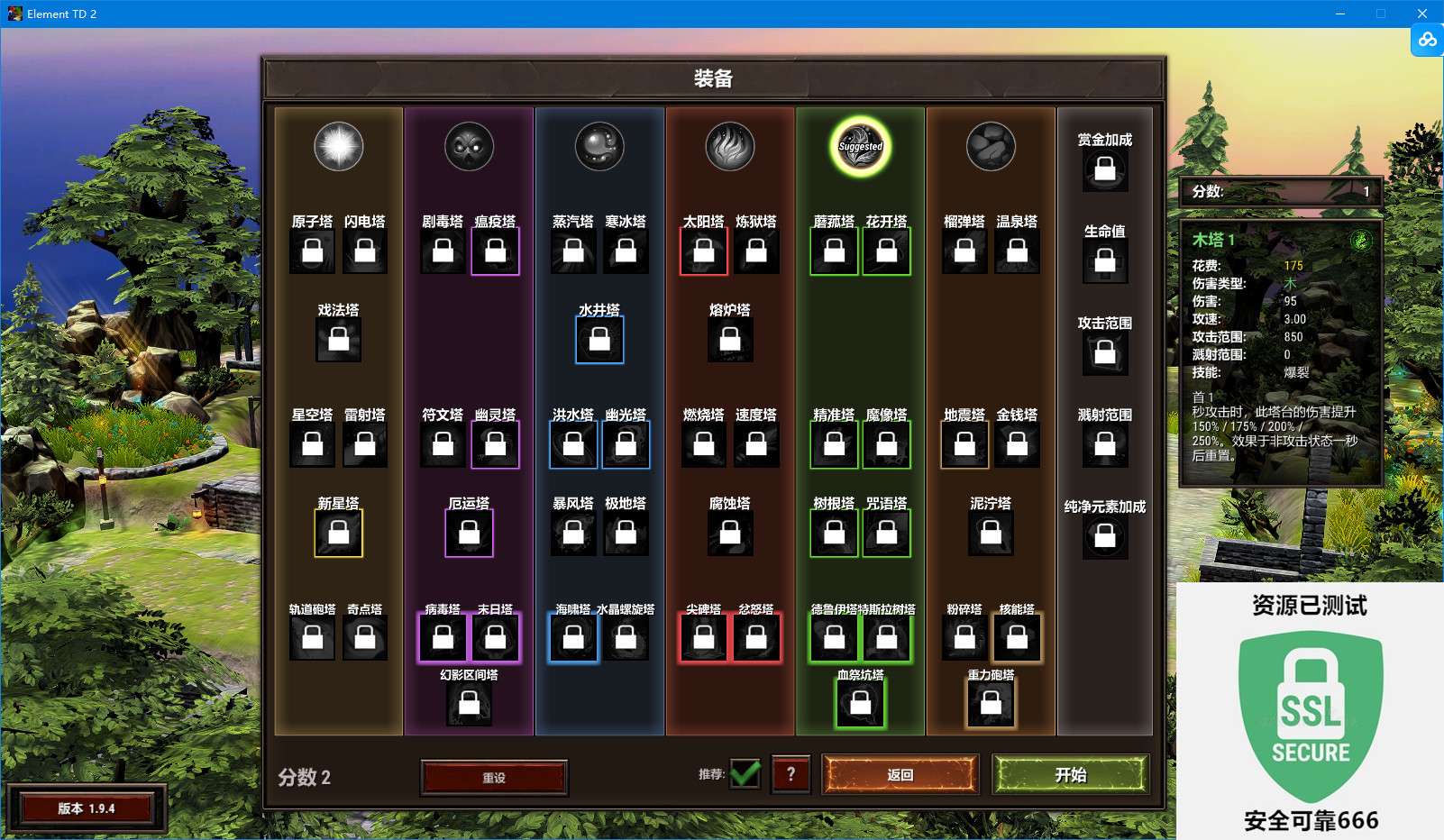The height and width of the screenshot is (840, 1444).
Task: Click the attack range value 850
Action: (1293, 337)
